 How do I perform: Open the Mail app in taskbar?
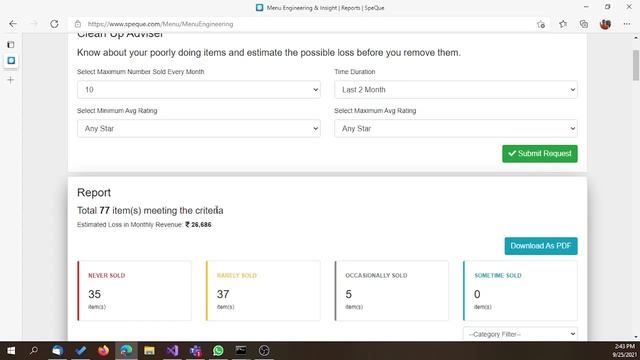coord(58,351)
